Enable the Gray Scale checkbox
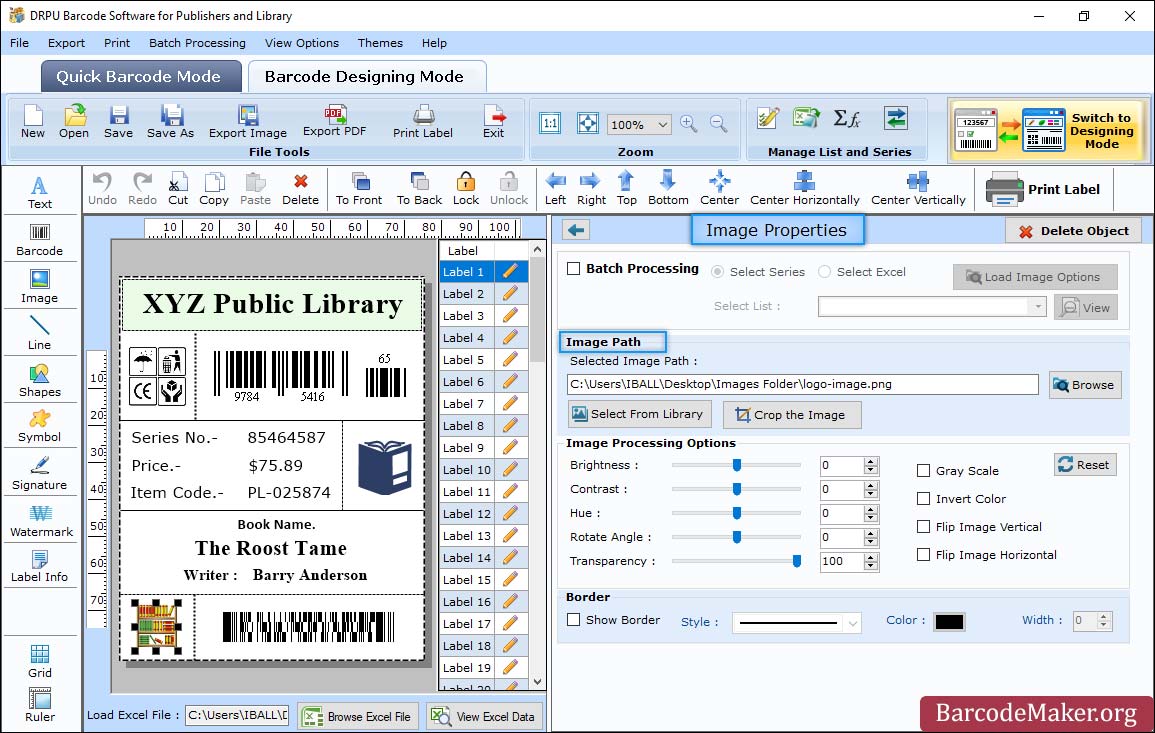The image size is (1155, 733). 923,471
